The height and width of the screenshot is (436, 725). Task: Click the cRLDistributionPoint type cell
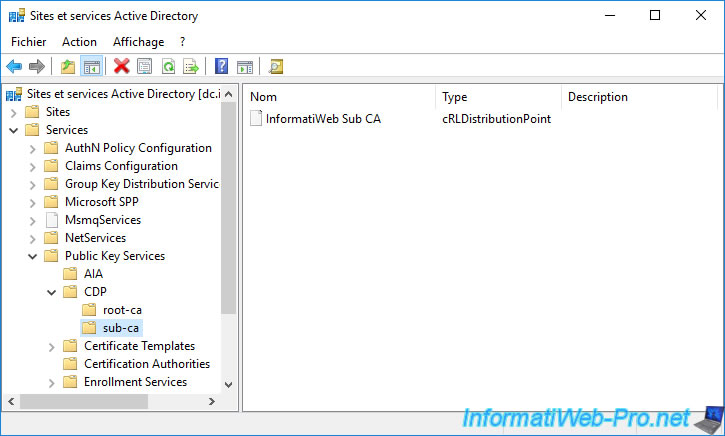pos(496,119)
